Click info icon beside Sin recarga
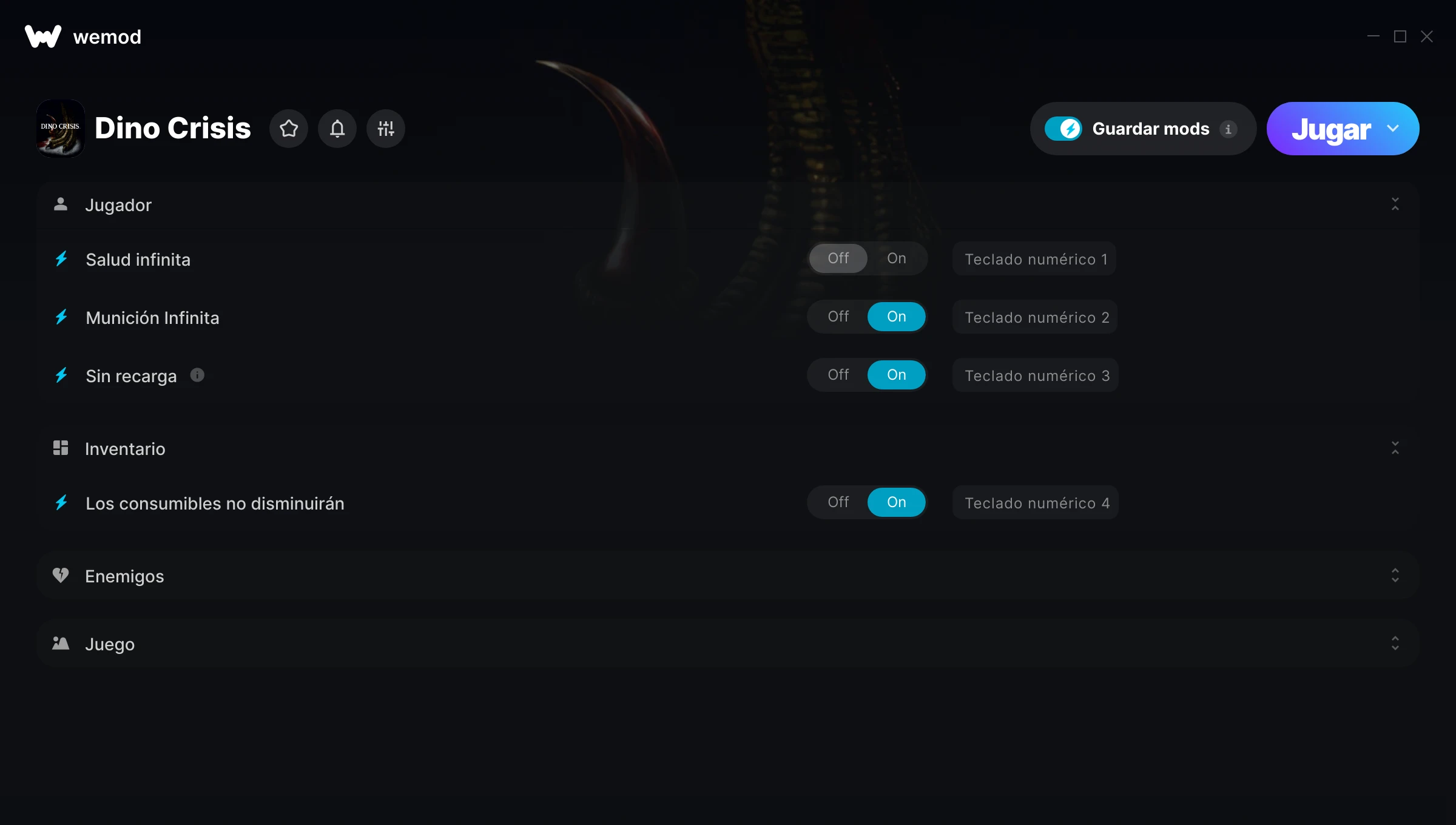Image resolution: width=1456 pixels, height=825 pixels. (197, 375)
